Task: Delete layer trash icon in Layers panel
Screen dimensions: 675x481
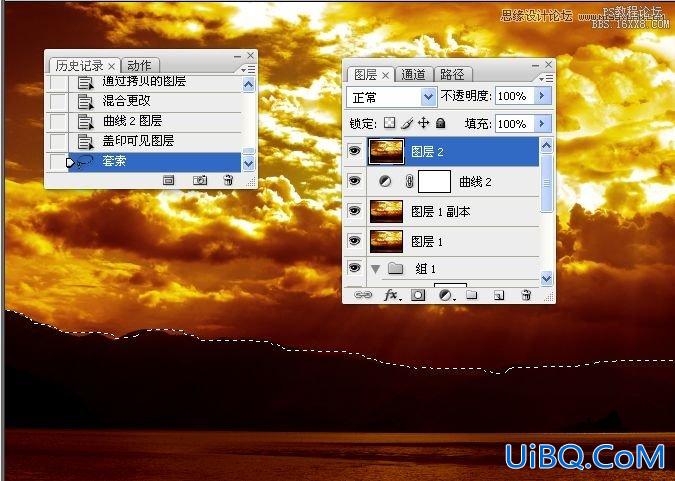Action: click(x=526, y=295)
